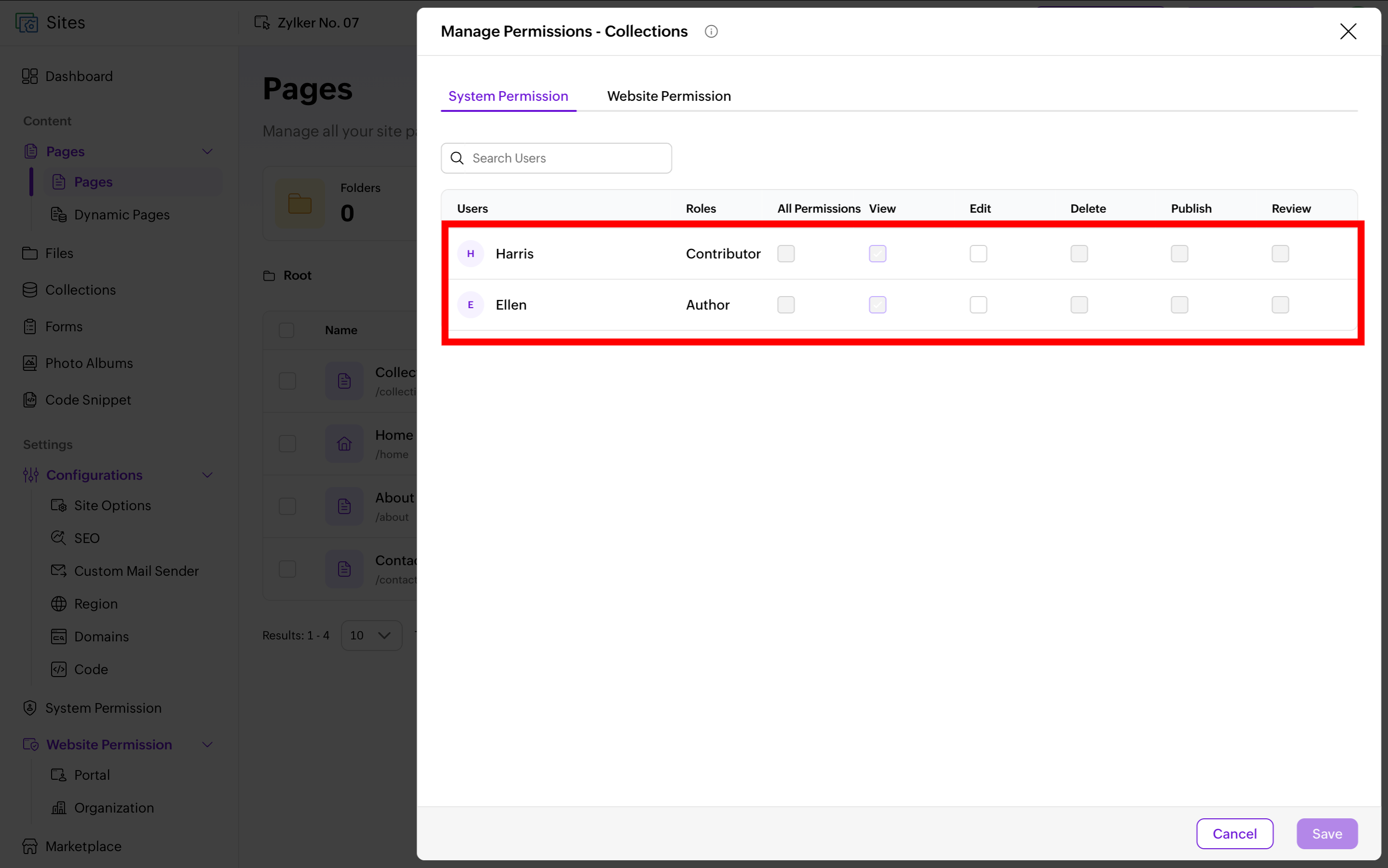Open Collections via its database icon
The width and height of the screenshot is (1388, 868).
pyautogui.click(x=30, y=290)
